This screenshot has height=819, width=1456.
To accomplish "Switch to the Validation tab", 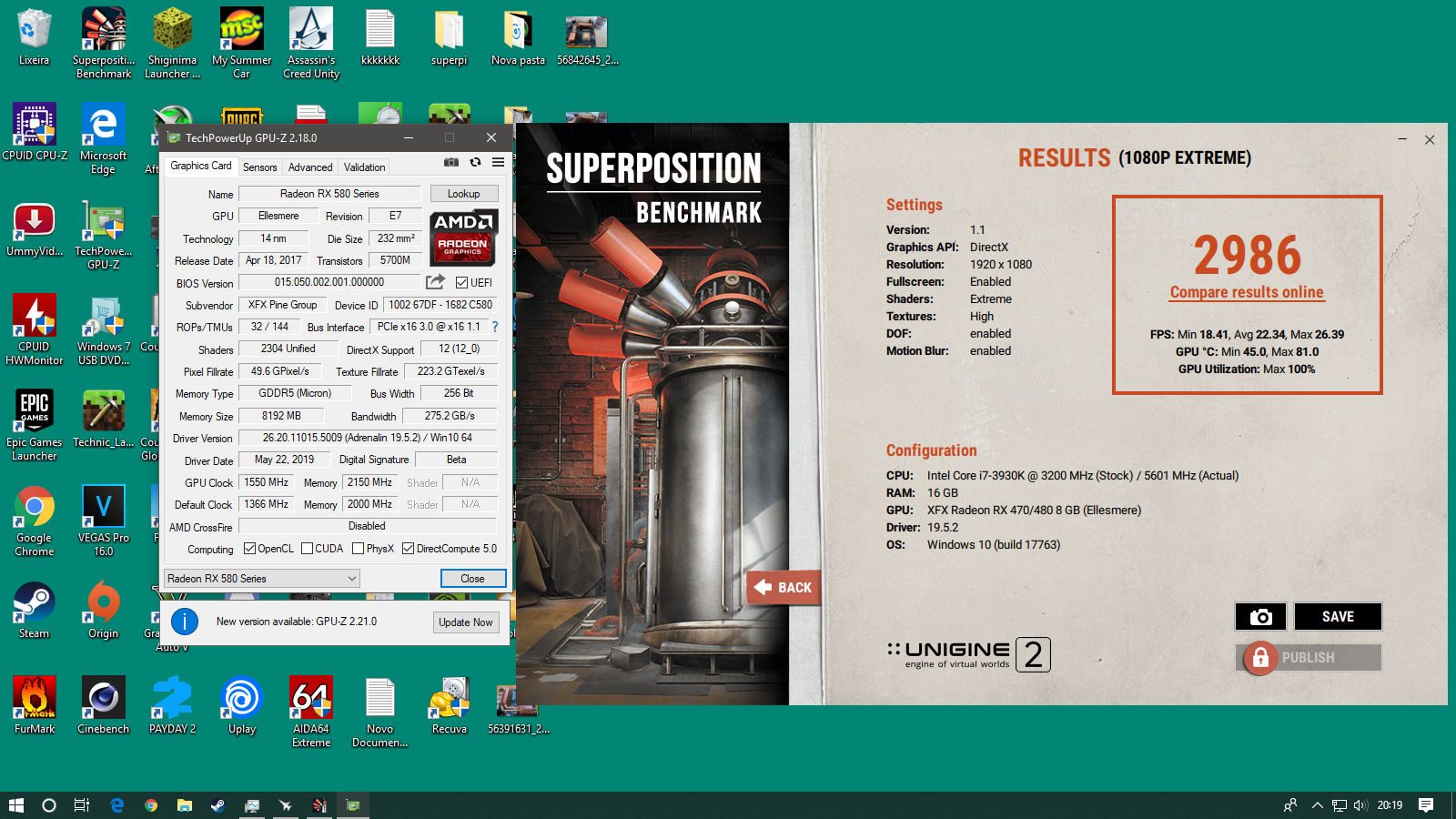I will pos(365,167).
